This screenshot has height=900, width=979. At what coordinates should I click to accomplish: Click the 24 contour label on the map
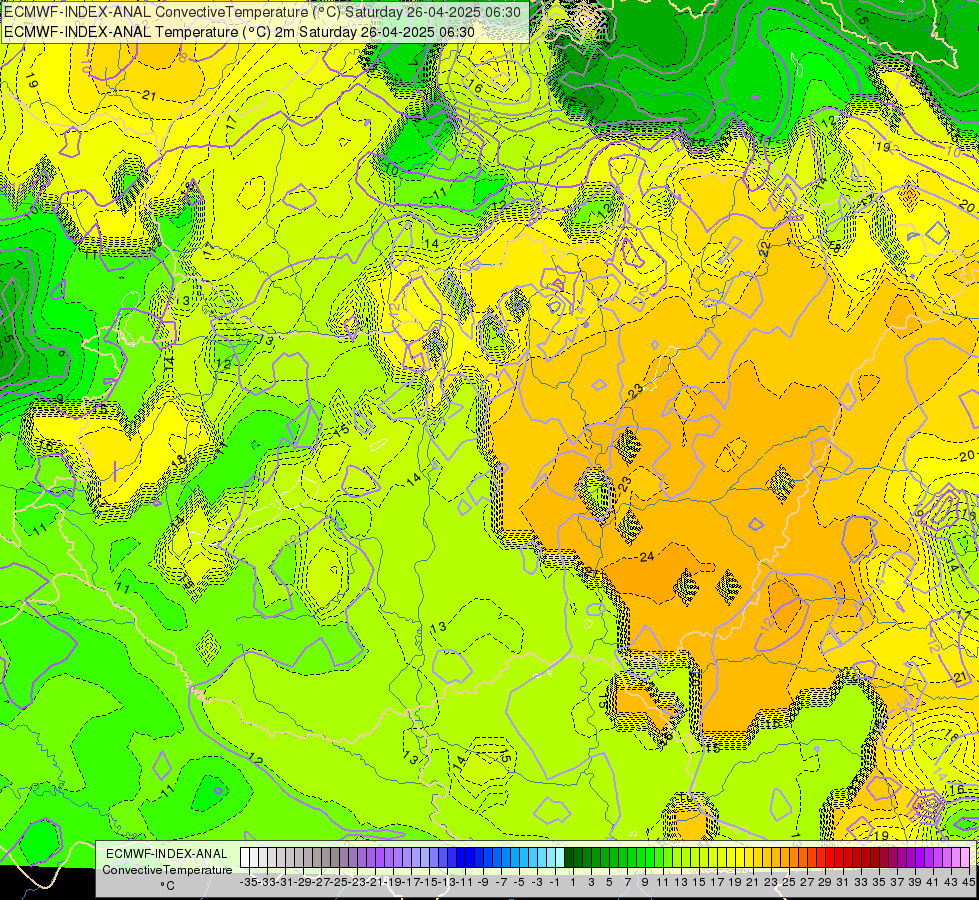(x=647, y=556)
